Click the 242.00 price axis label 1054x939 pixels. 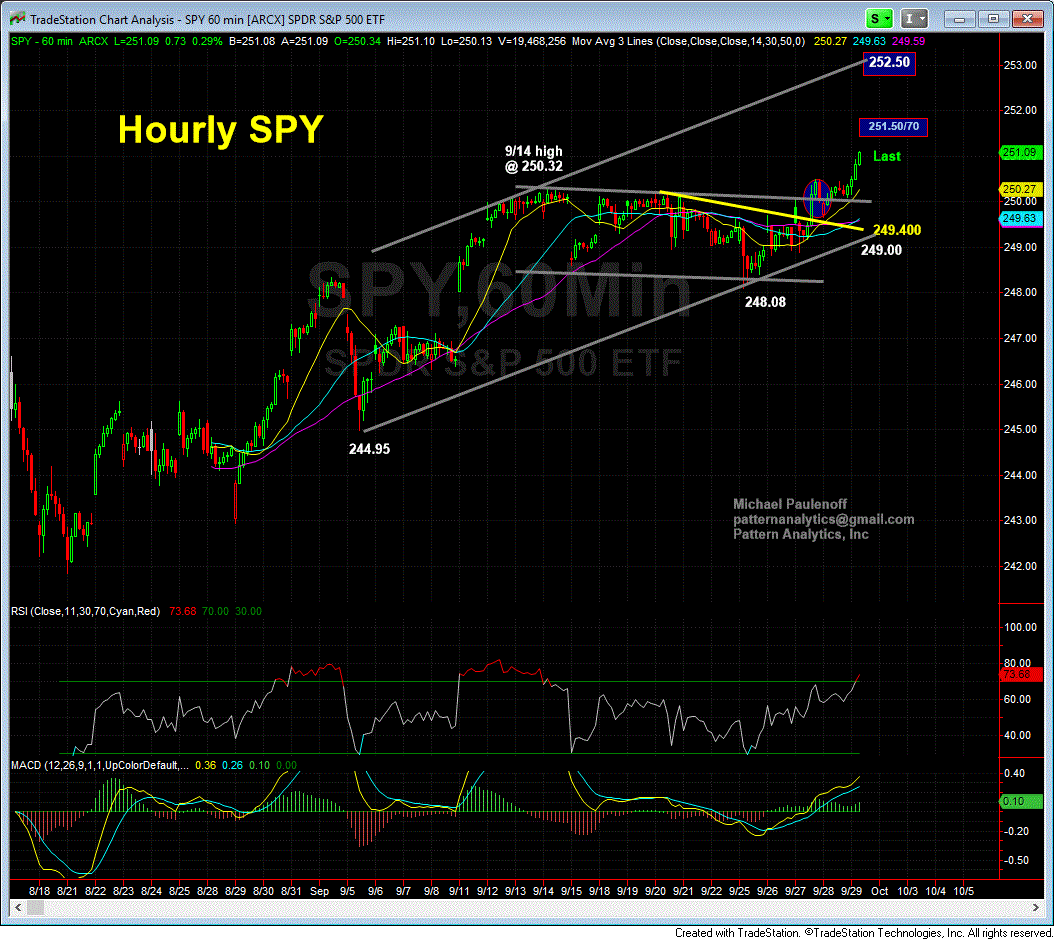(1020, 566)
